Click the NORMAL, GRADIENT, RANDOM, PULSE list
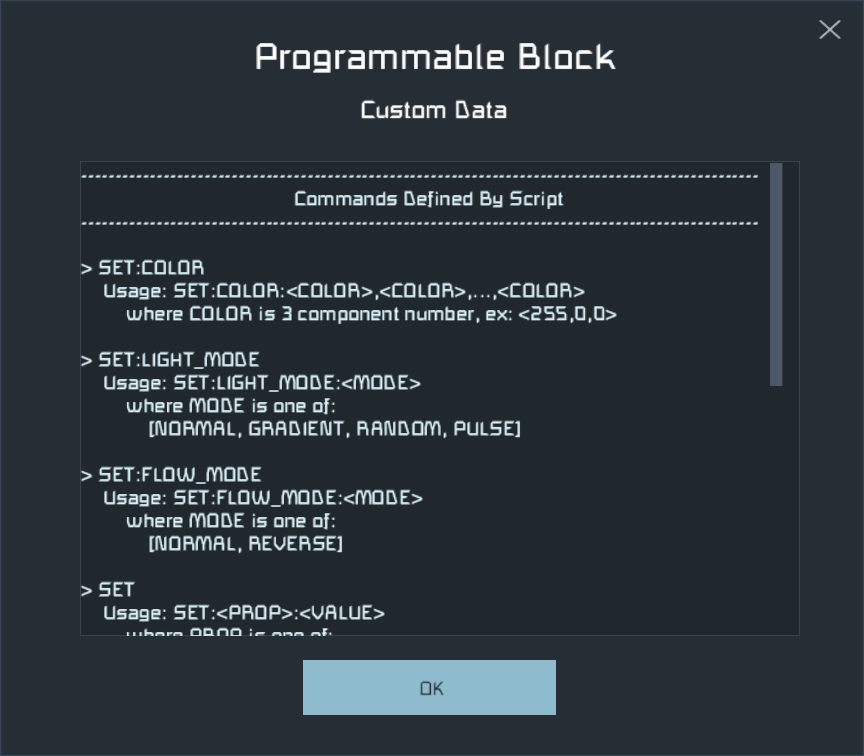The image size is (864, 756). (x=334, y=429)
